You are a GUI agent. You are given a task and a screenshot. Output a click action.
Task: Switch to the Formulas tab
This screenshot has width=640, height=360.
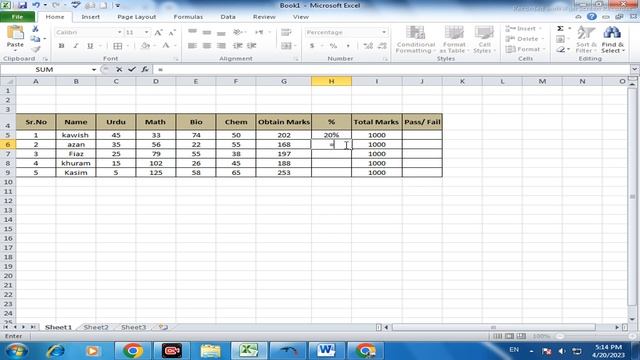(x=188, y=17)
